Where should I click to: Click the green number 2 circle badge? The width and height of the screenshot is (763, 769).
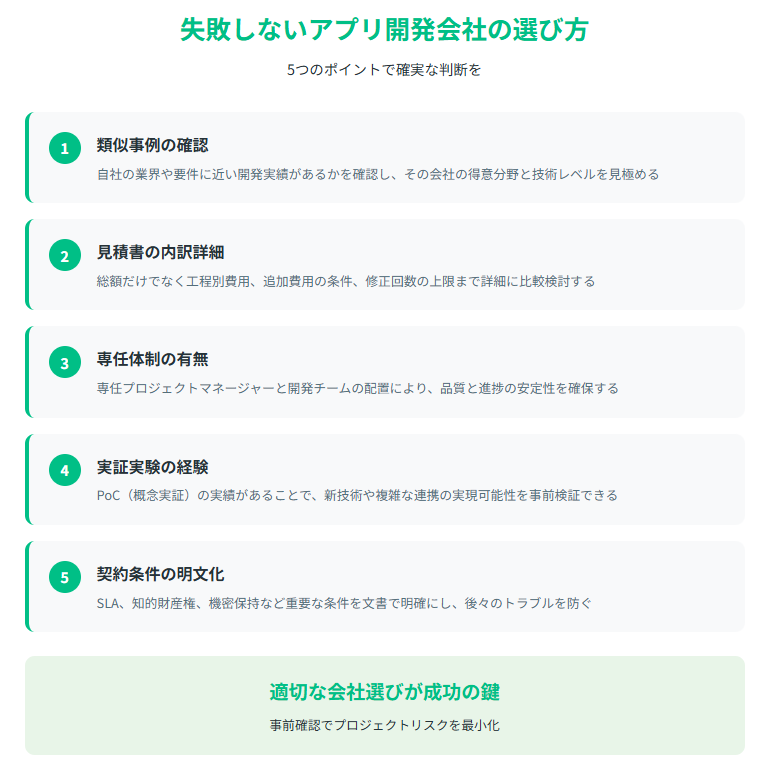coord(65,255)
